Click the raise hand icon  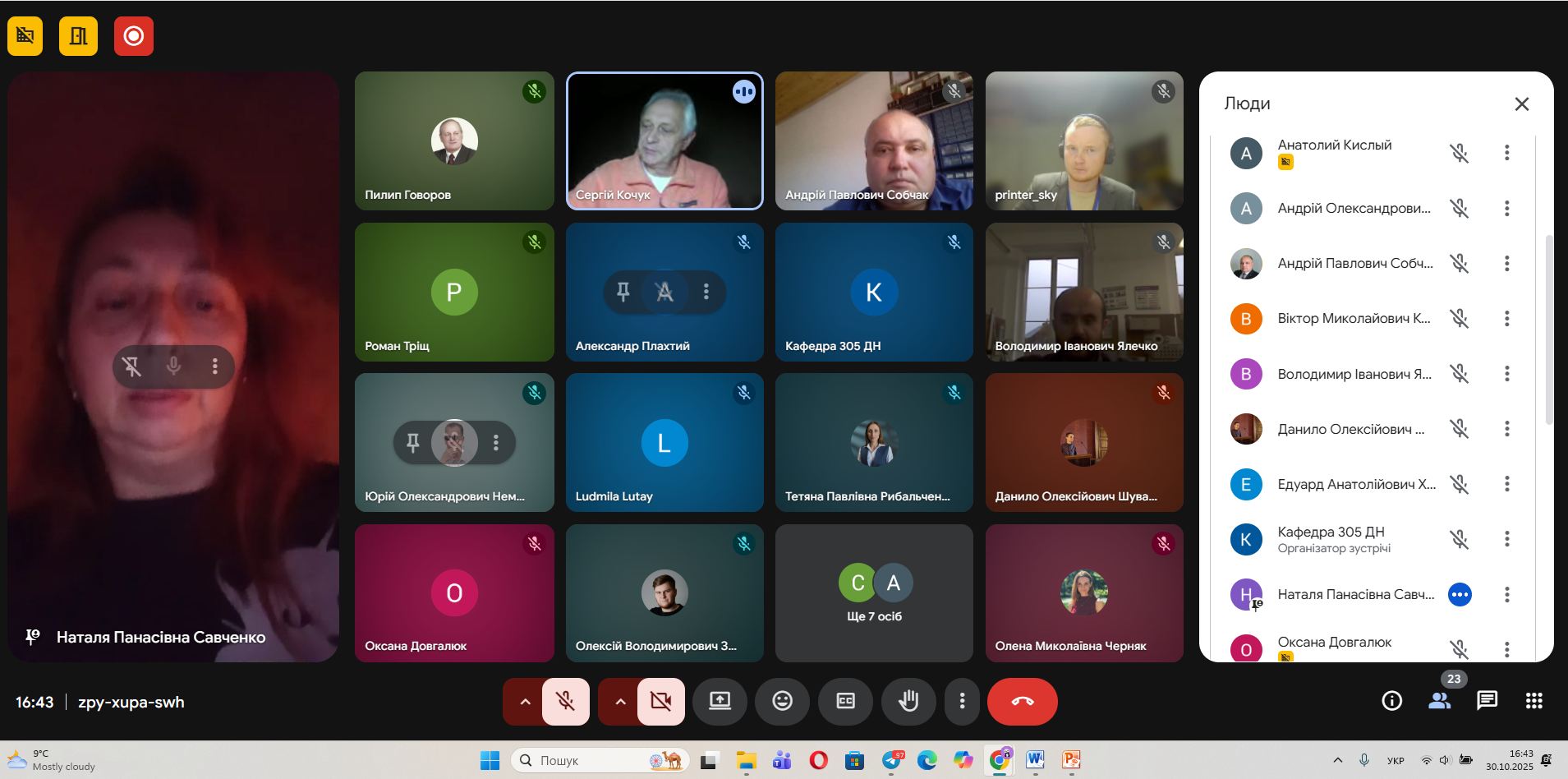click(908, 701)
